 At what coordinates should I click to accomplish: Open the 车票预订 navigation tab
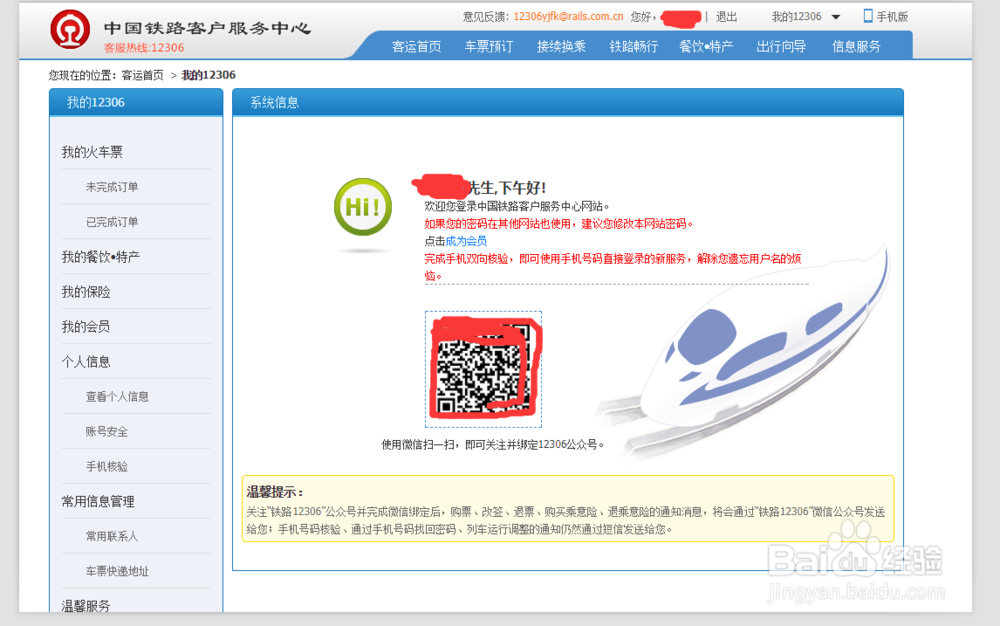[489, 47]
